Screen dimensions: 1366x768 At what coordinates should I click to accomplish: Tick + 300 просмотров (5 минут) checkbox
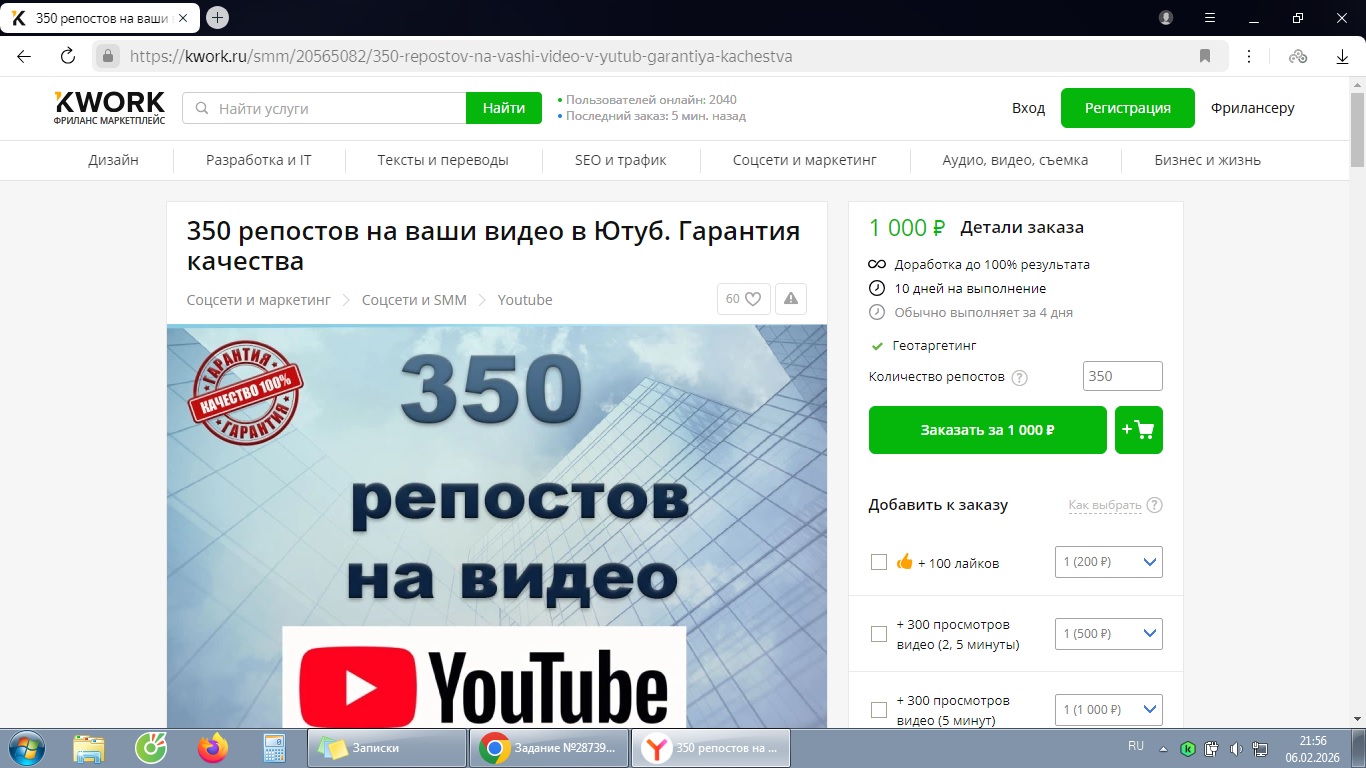pyautogui.click(x=879, y=710)
